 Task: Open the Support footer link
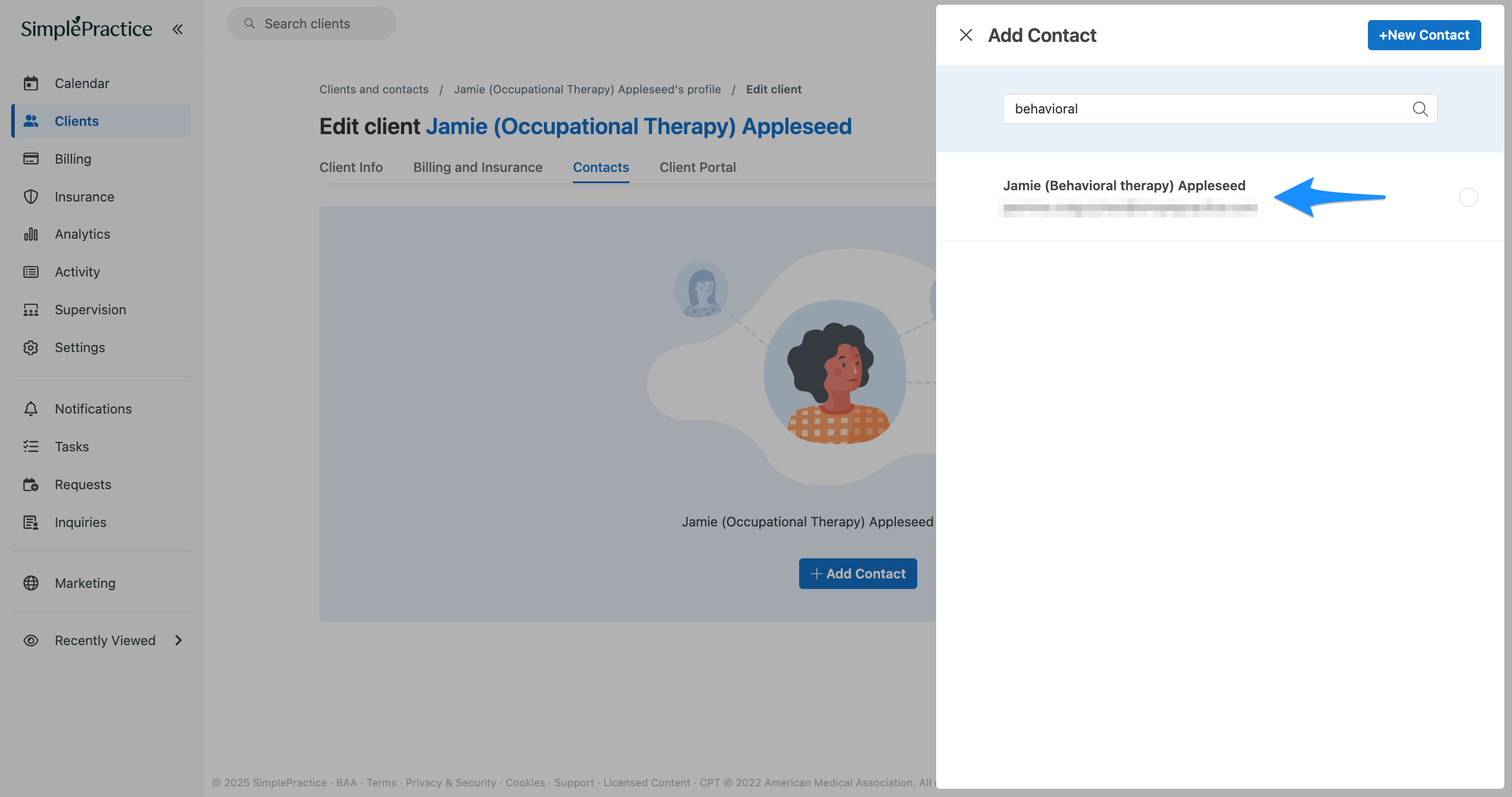coord(574,782)
